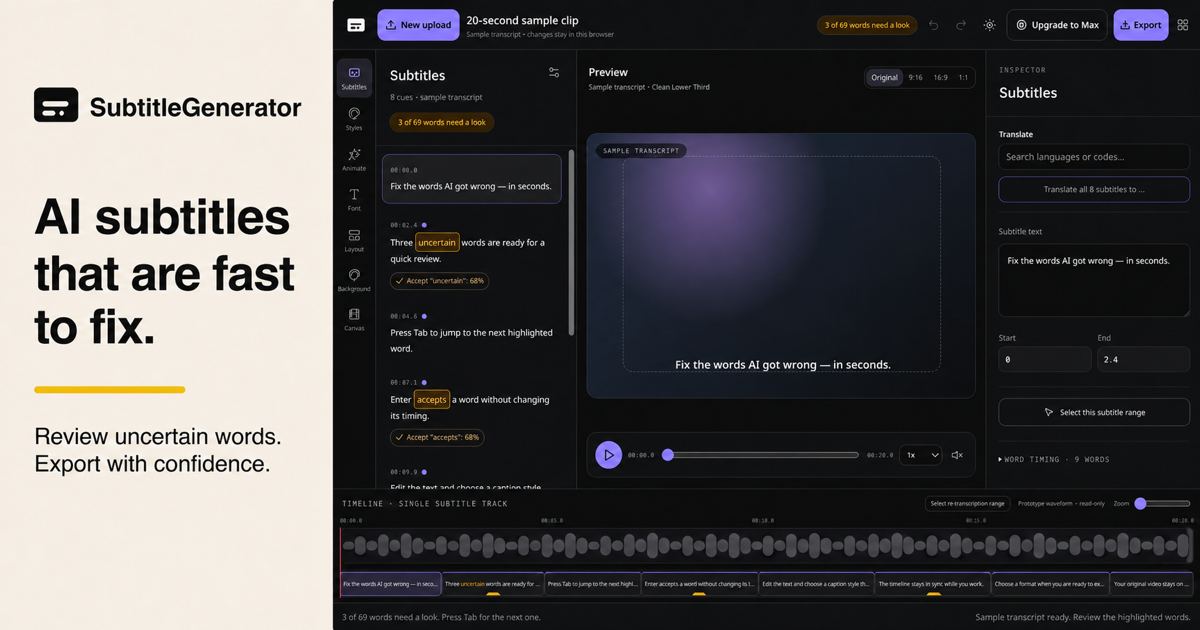Click timeline clip 'Your original video stays on'

coord(1152,584)
